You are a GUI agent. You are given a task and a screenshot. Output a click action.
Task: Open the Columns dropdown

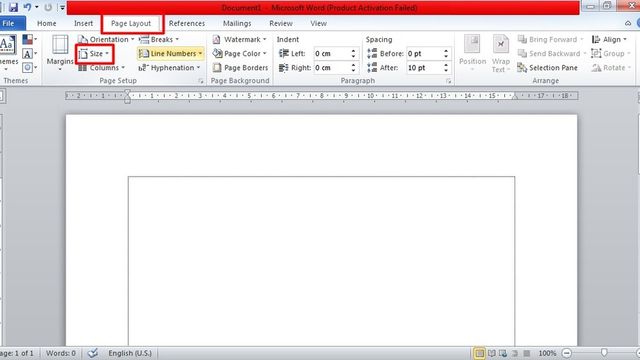point(102,68)
